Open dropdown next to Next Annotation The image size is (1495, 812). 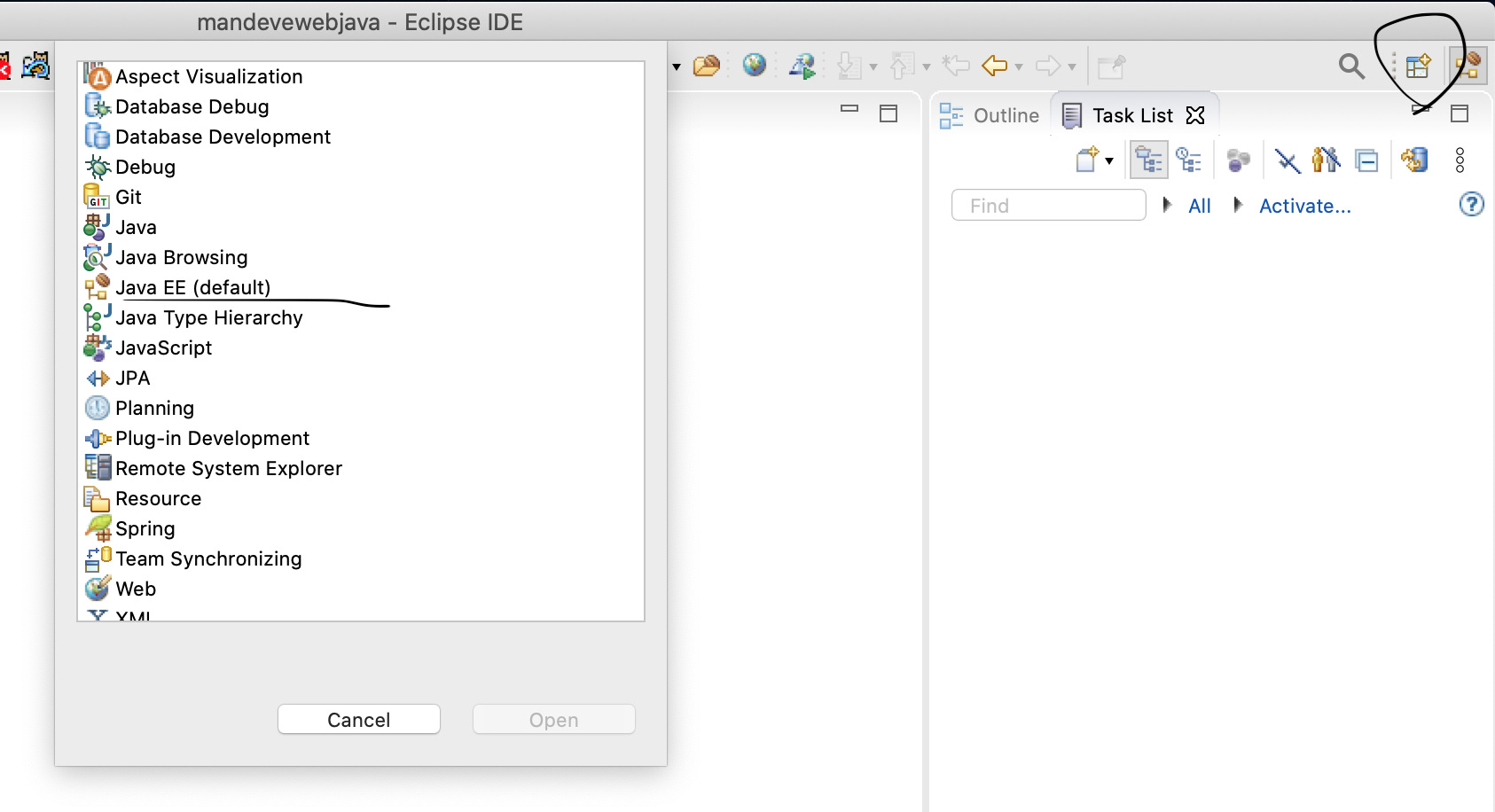[x=873, y=67]
